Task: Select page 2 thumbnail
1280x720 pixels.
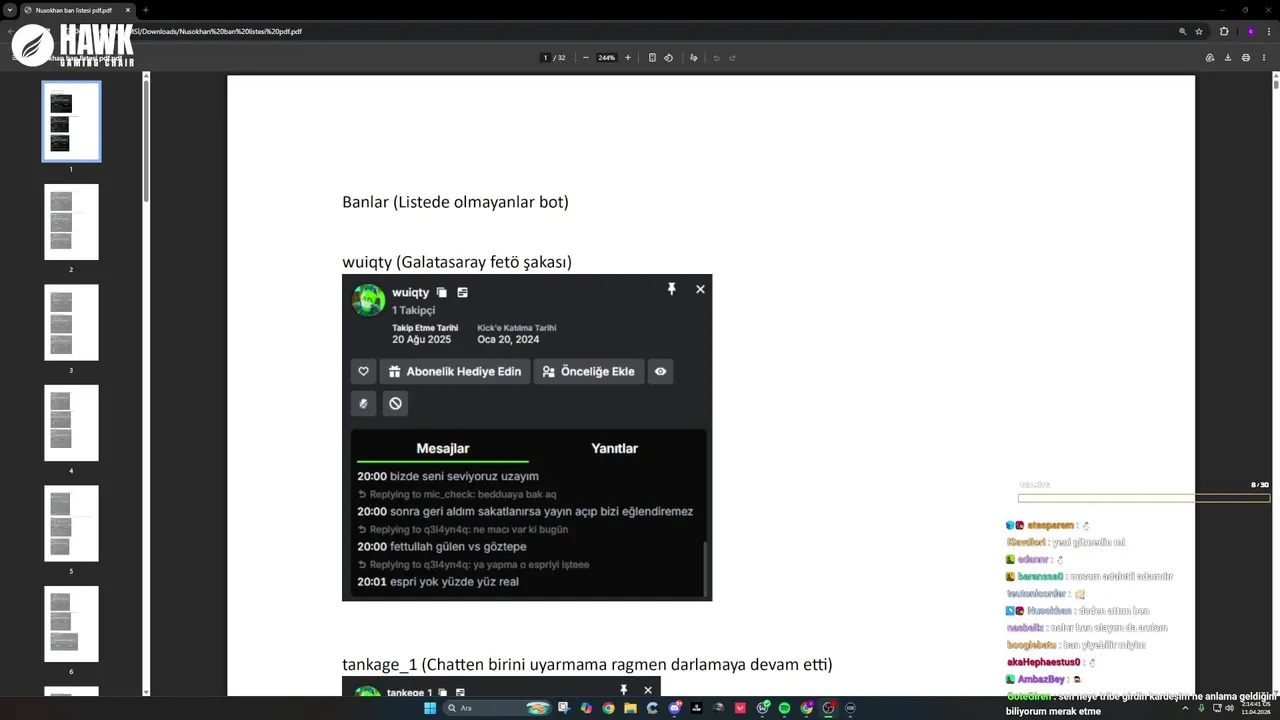Action: tap(71, 222)
